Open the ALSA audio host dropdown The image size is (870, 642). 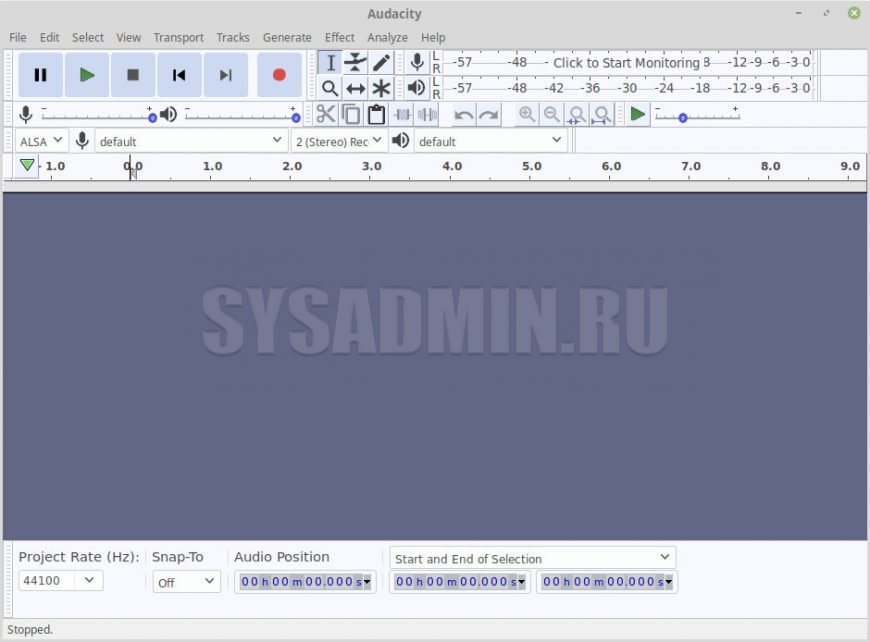tap(41, 141)
